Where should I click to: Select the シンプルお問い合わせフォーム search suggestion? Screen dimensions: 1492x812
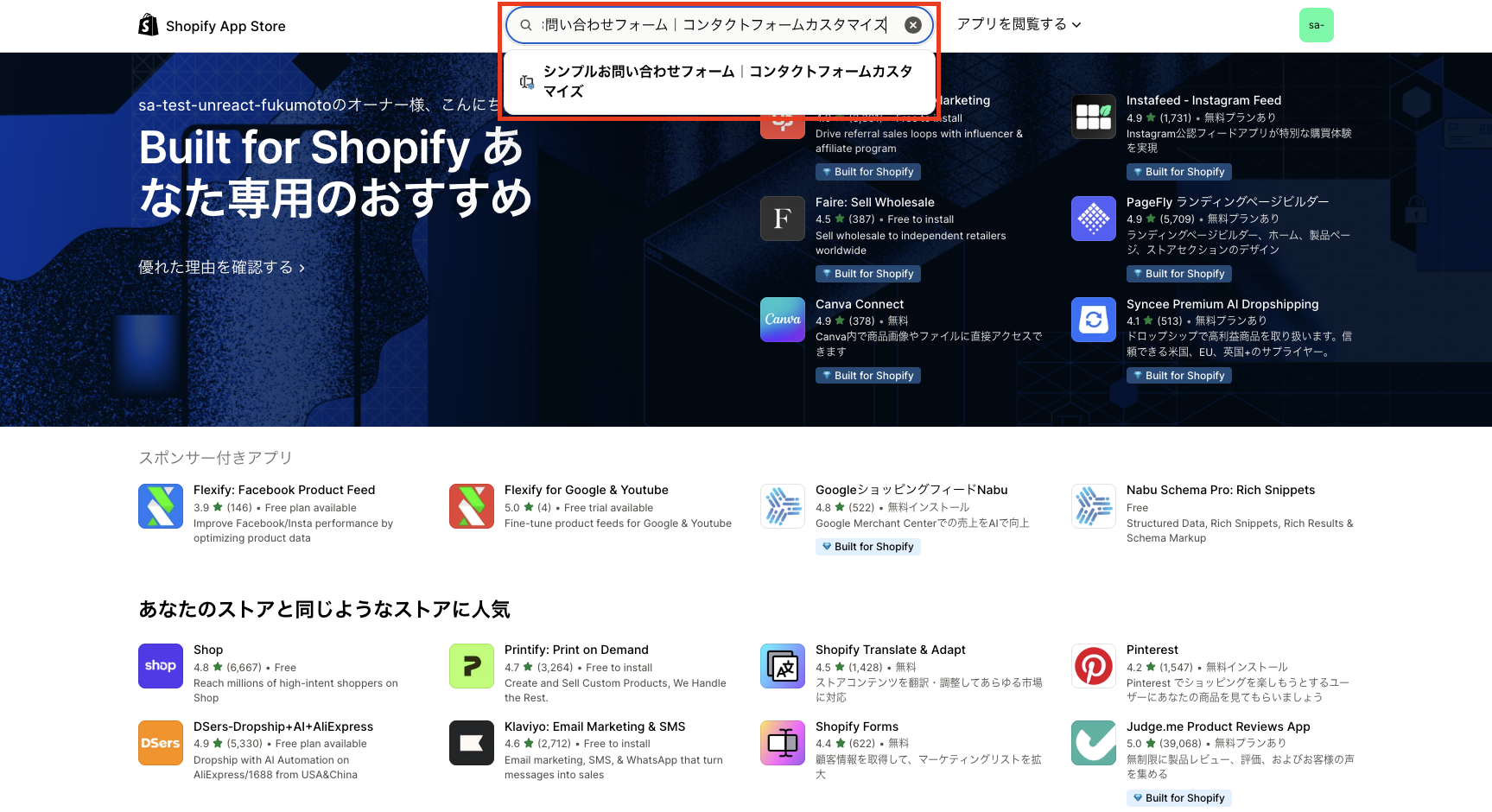720,81
